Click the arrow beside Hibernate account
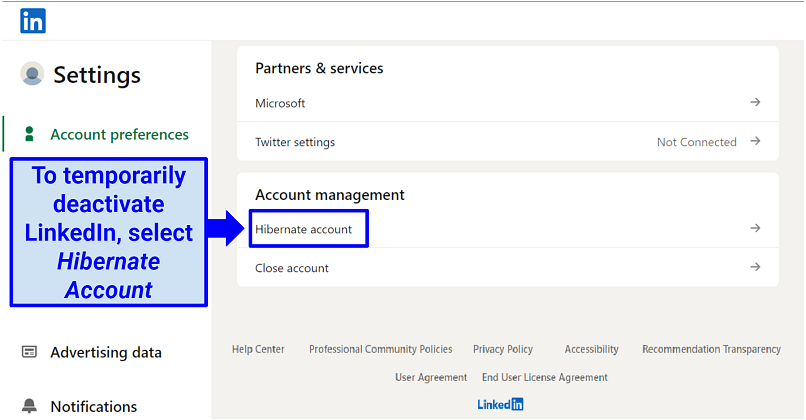 point(755,229)
